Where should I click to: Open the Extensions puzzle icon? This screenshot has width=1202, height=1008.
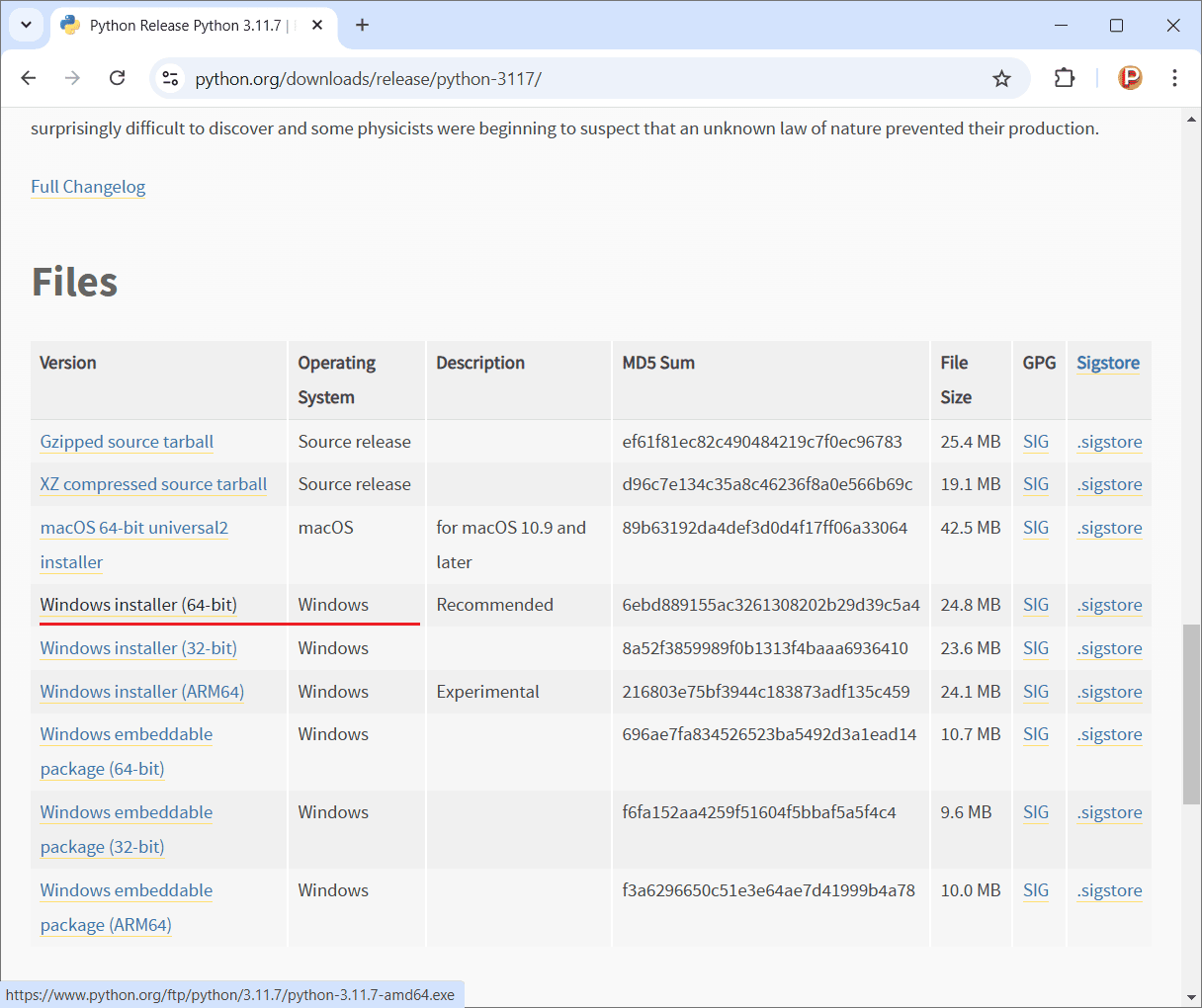(1065, 78)
